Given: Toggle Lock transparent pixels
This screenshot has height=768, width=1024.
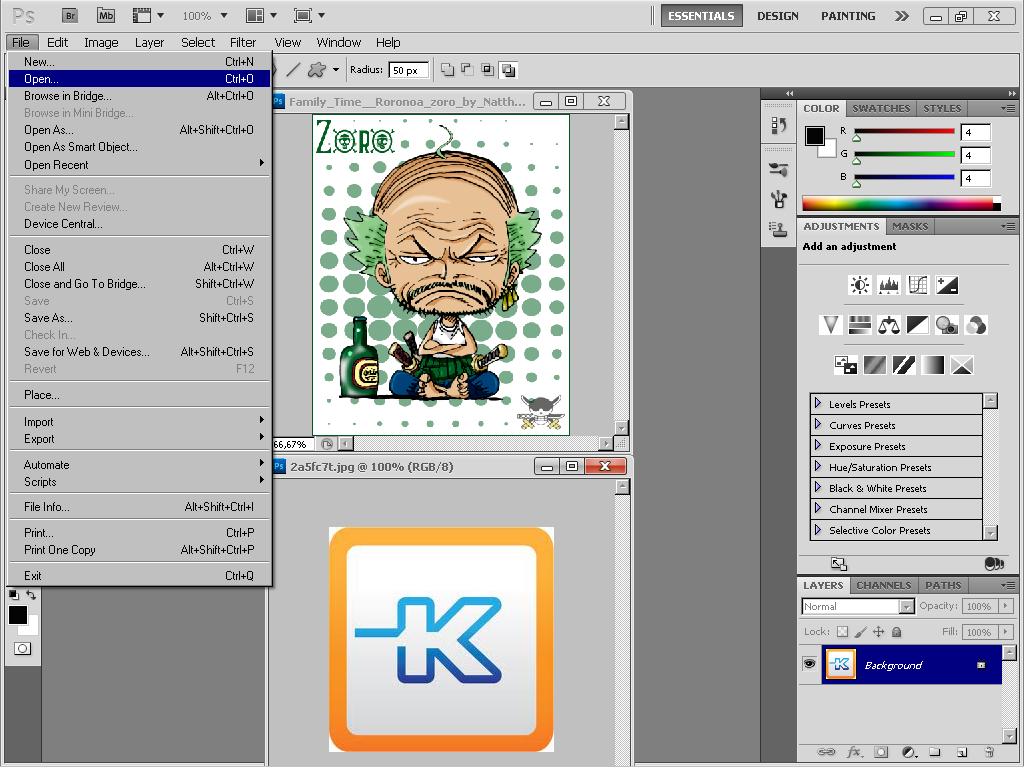Looking at the screenshot, I should 842,632.
